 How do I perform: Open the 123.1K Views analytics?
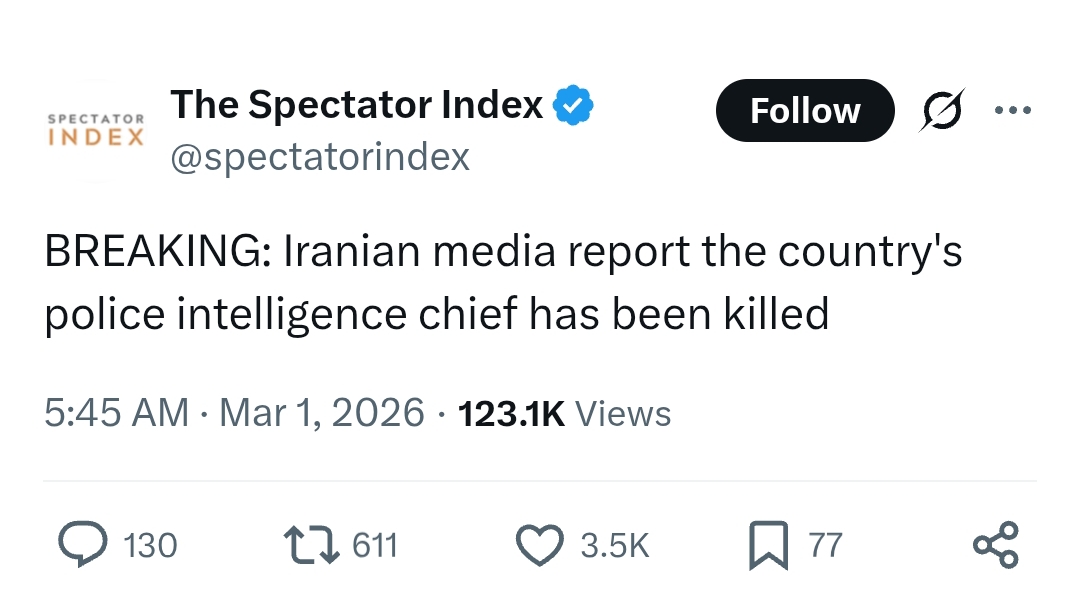563,413
